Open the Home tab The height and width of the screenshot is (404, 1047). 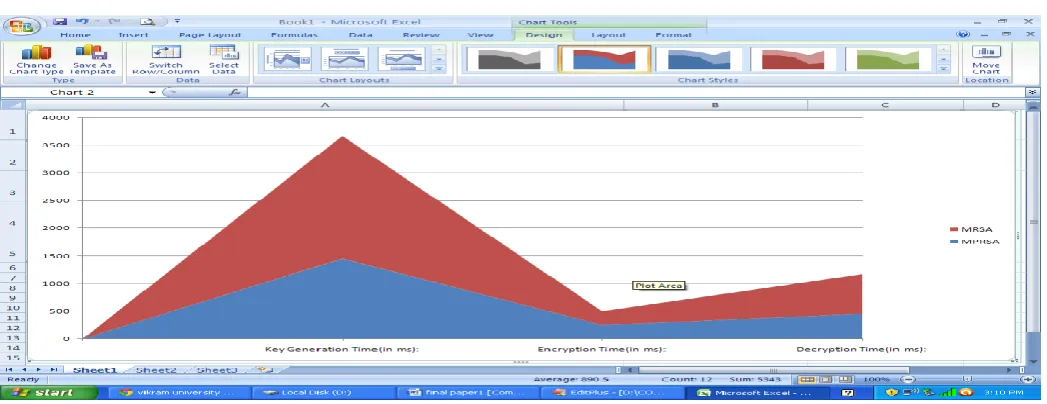(x=75, y=35)
